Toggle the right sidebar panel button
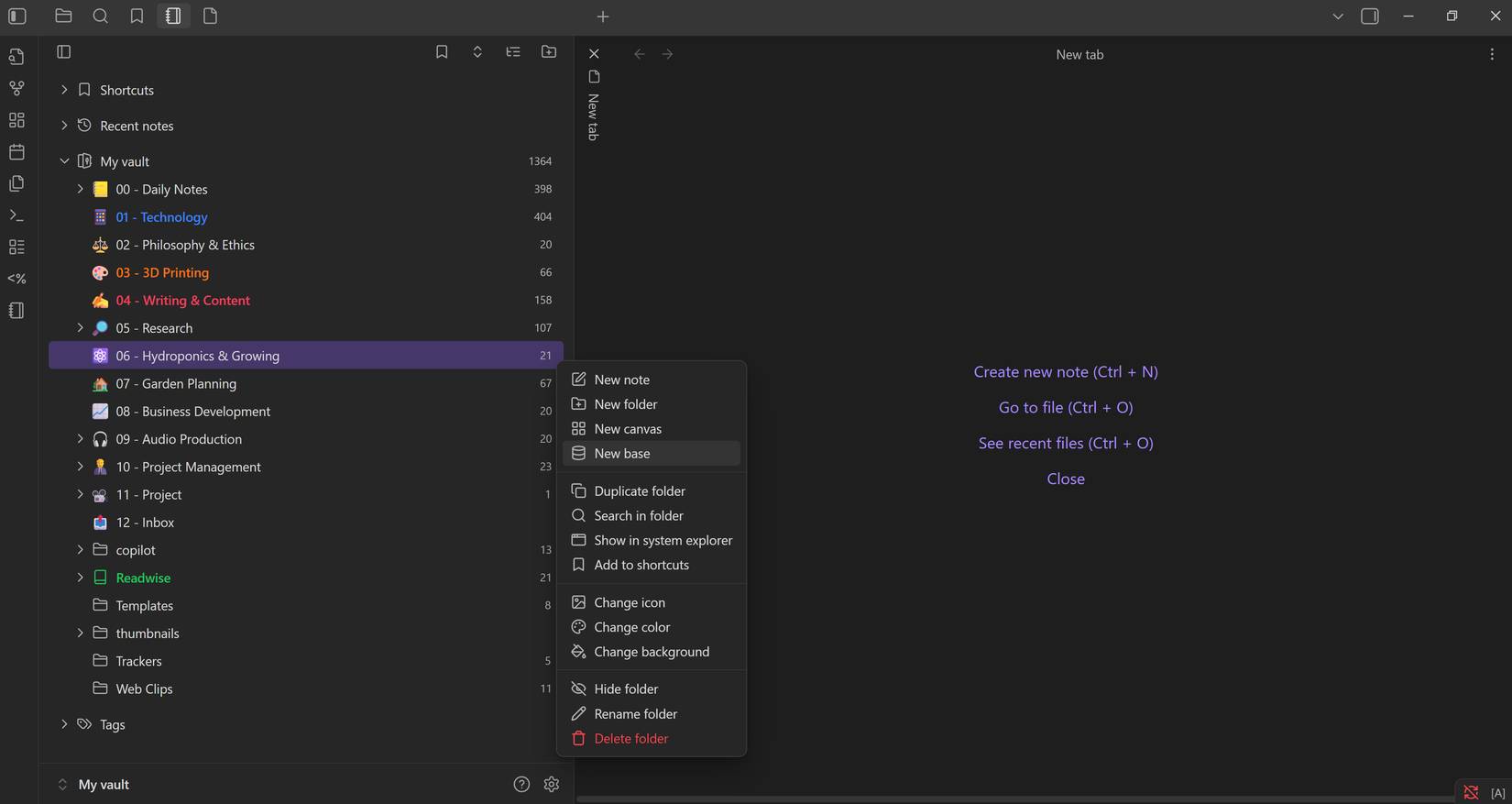This screenshot has height=804, width=1512. [1370, 17]
